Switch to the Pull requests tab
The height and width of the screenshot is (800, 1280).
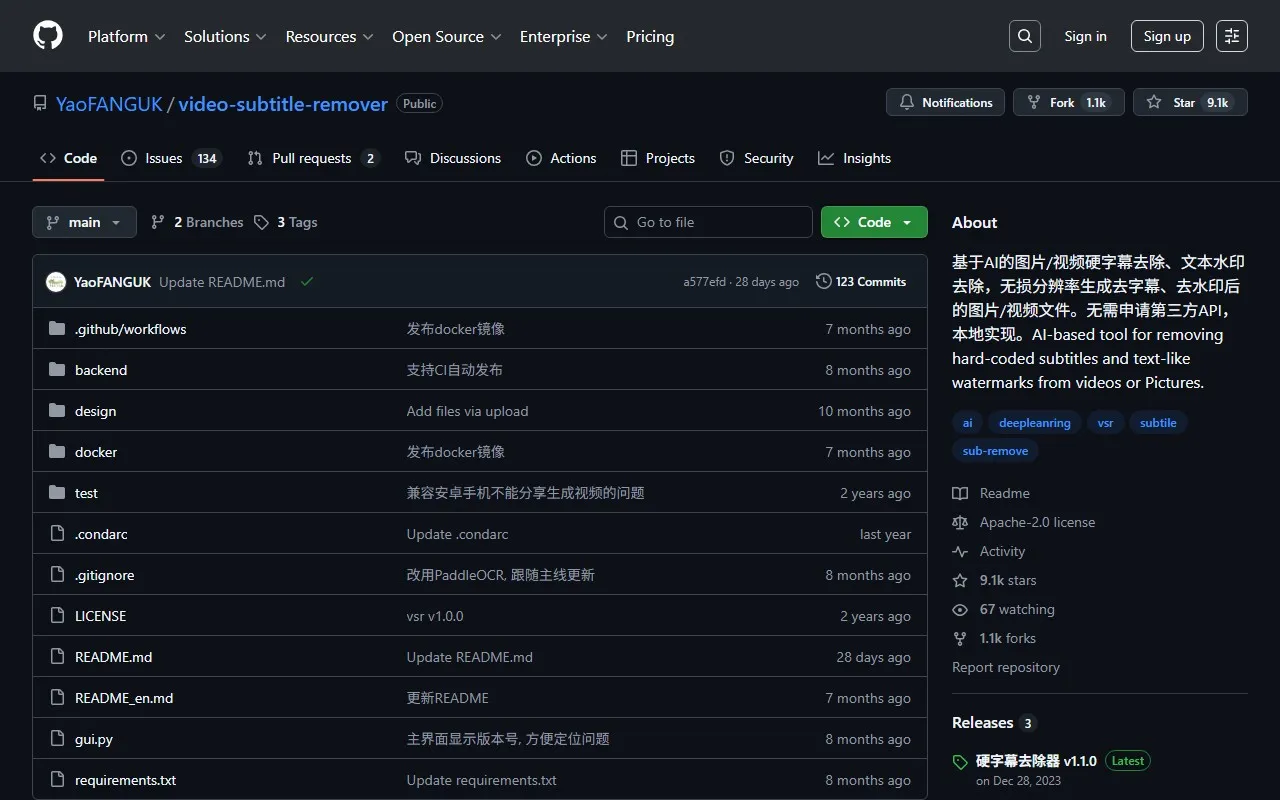coord(312,158)
